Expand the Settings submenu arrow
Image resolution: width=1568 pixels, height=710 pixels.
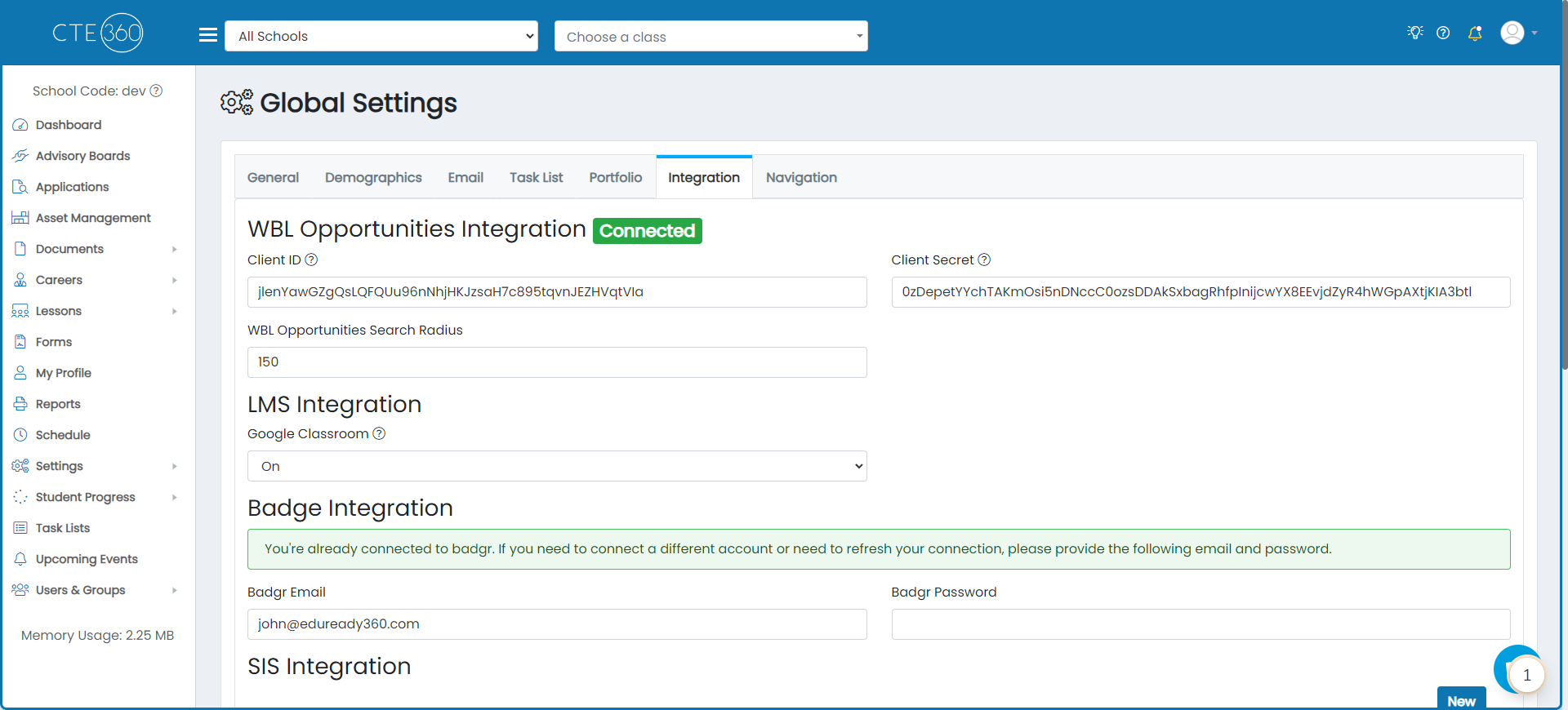[x=175, y=466]
